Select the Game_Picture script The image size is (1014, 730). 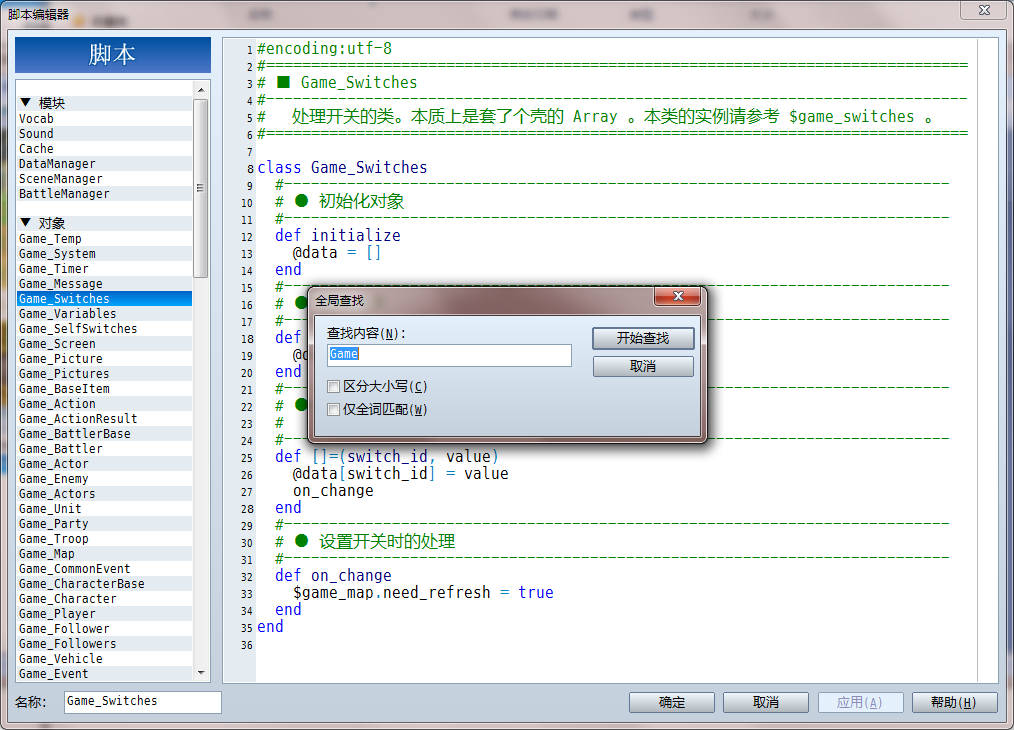pyautogui.click(x=105, y=359)
